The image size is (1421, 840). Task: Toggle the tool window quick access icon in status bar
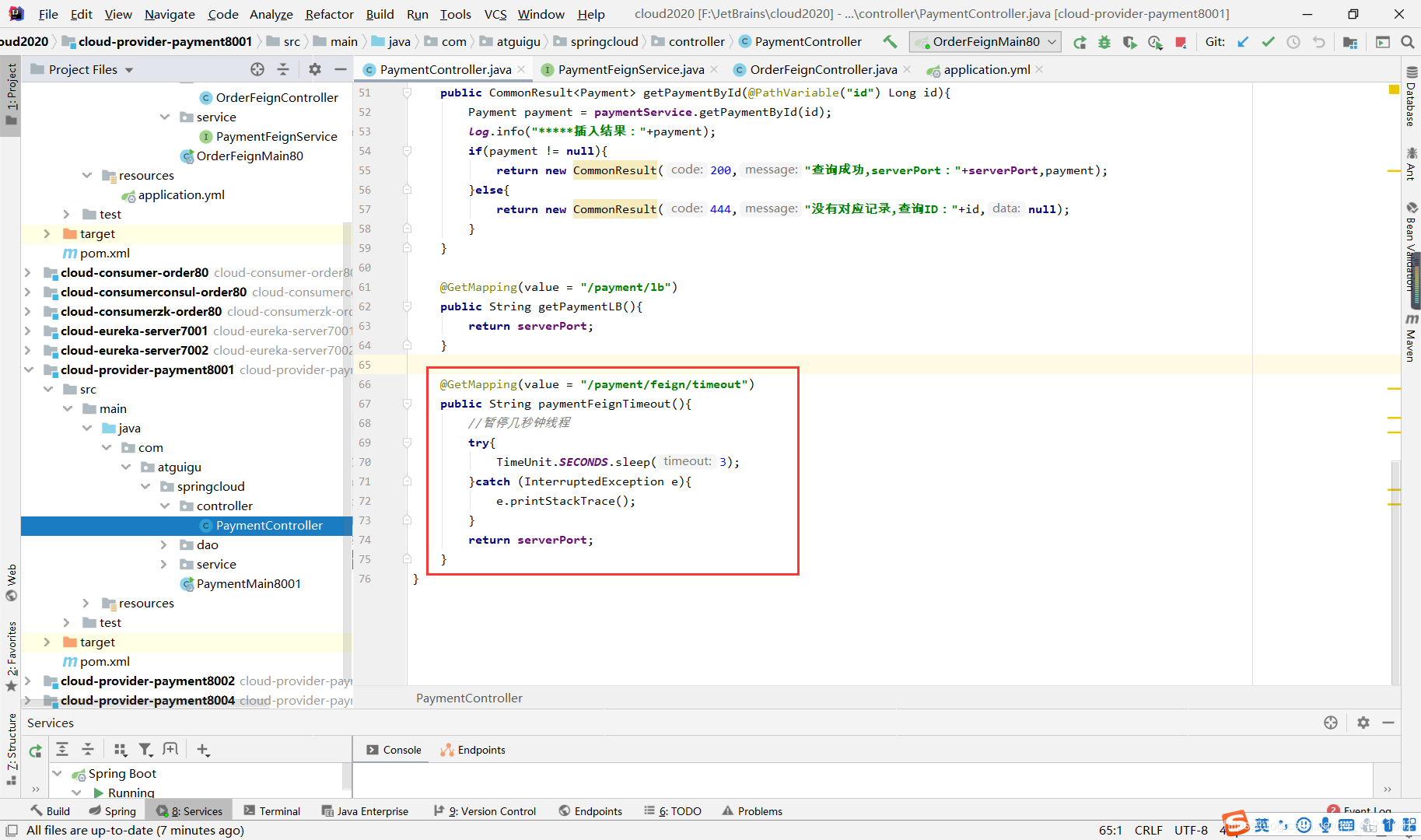click(x=11, y=831)
